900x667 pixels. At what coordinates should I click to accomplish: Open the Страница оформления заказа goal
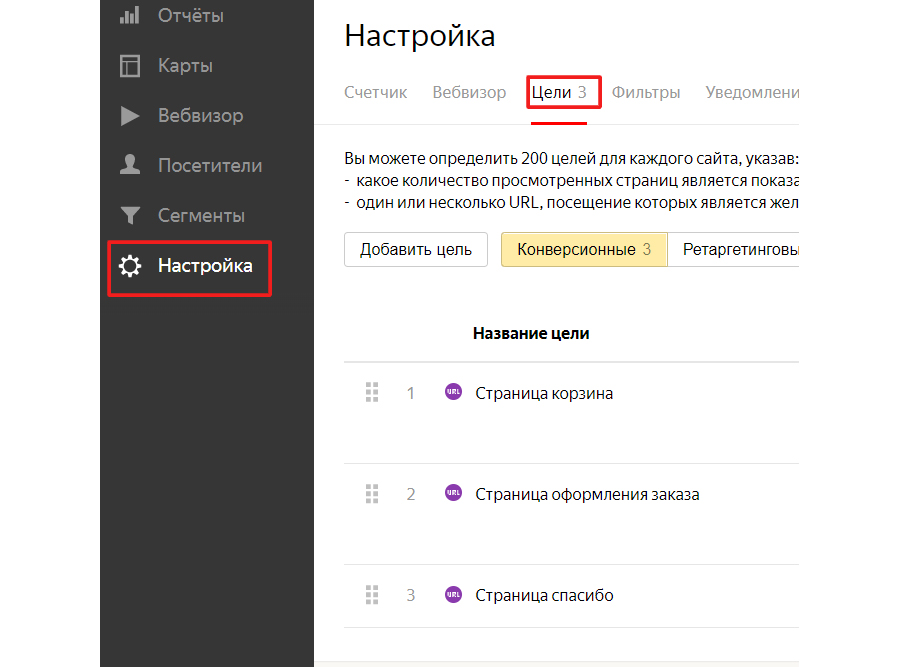(x=587, y=494)
